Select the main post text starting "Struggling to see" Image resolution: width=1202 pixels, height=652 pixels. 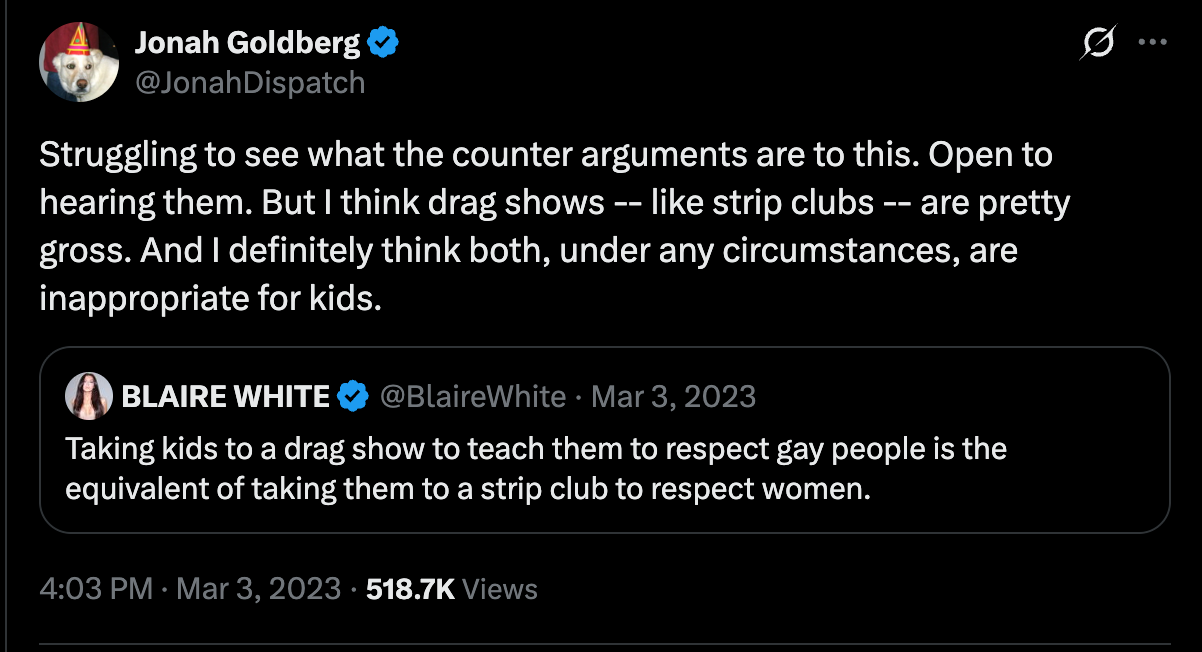tap(555, 227)
